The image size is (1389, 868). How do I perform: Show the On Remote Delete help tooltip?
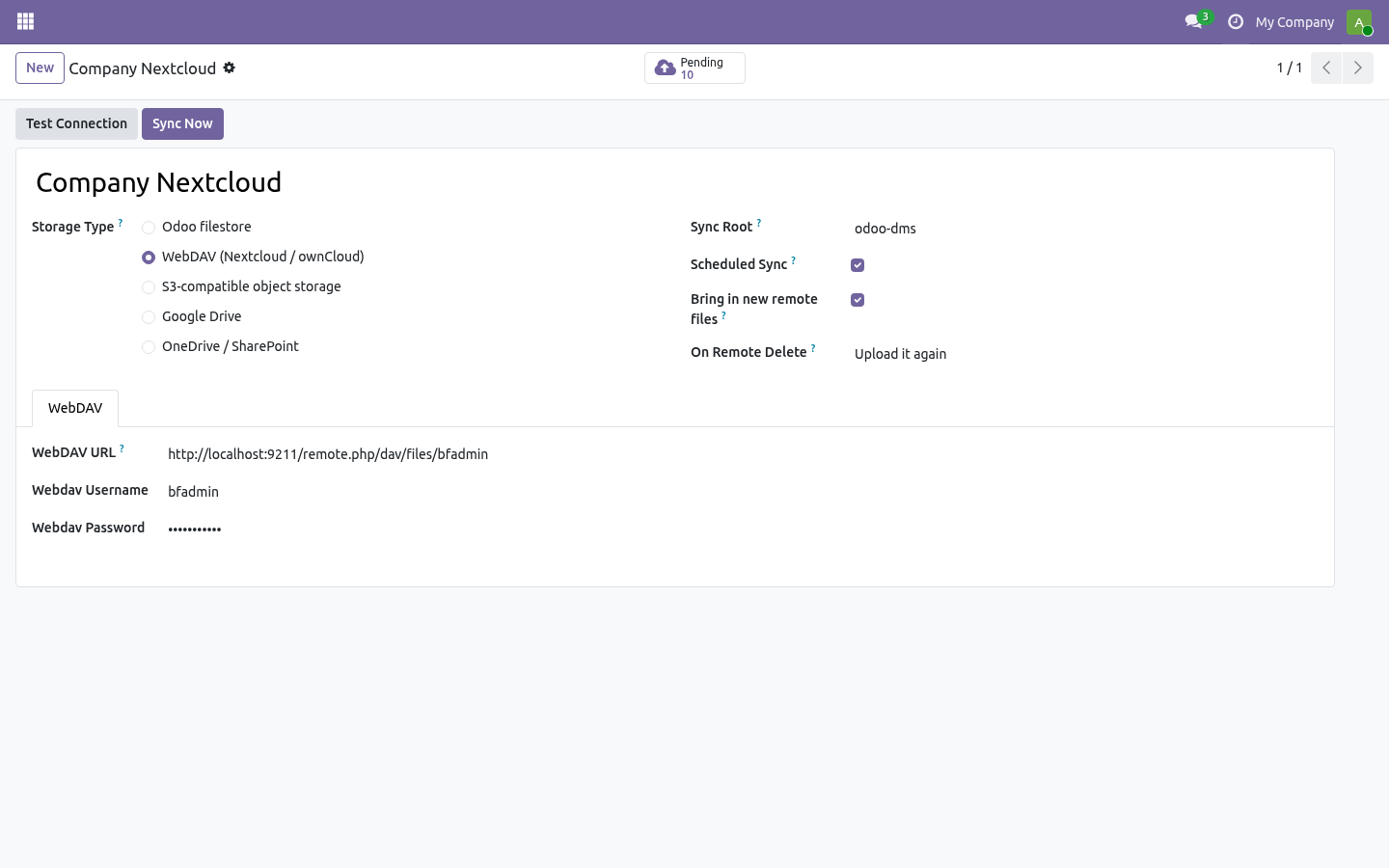[x=813, y=348]
